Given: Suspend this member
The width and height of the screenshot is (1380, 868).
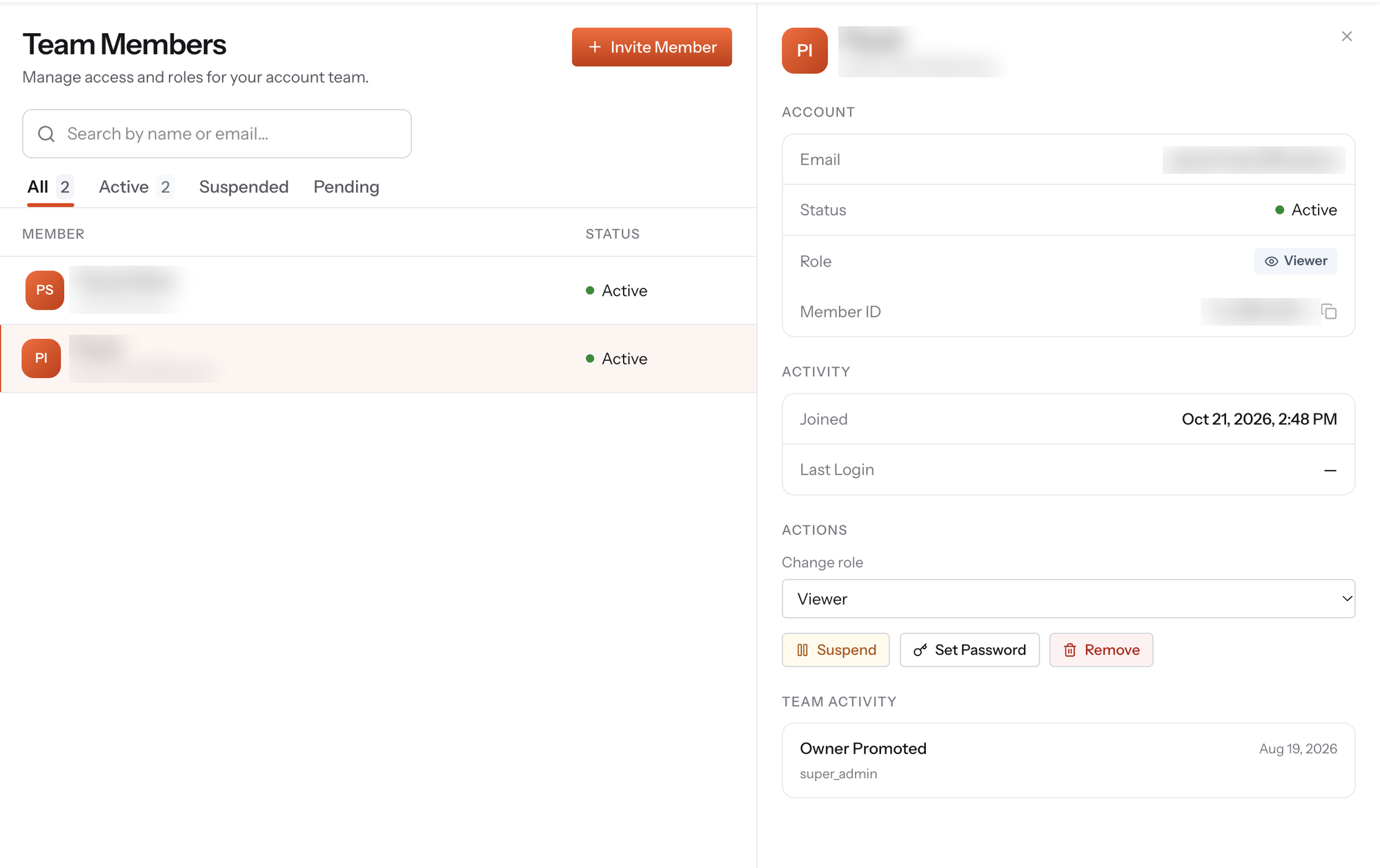Looking at the screenshot, I should coord(836,650).
